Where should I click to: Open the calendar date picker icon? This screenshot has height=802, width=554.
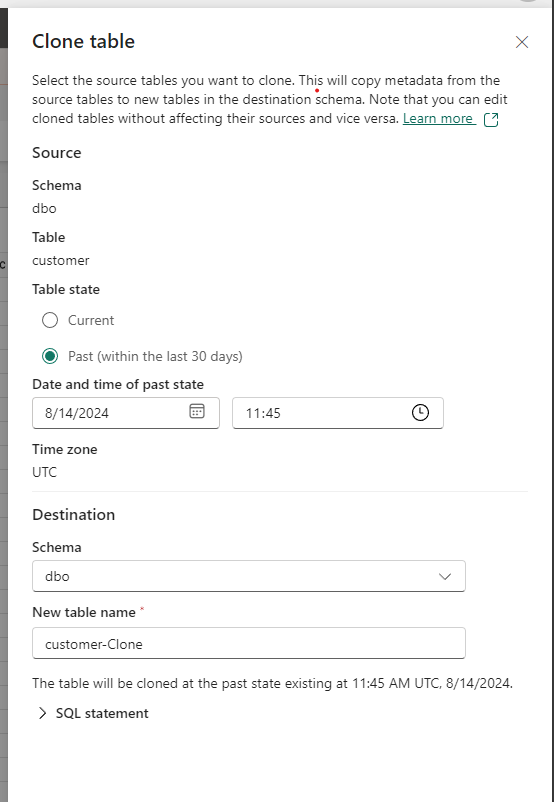click(197, 411)
